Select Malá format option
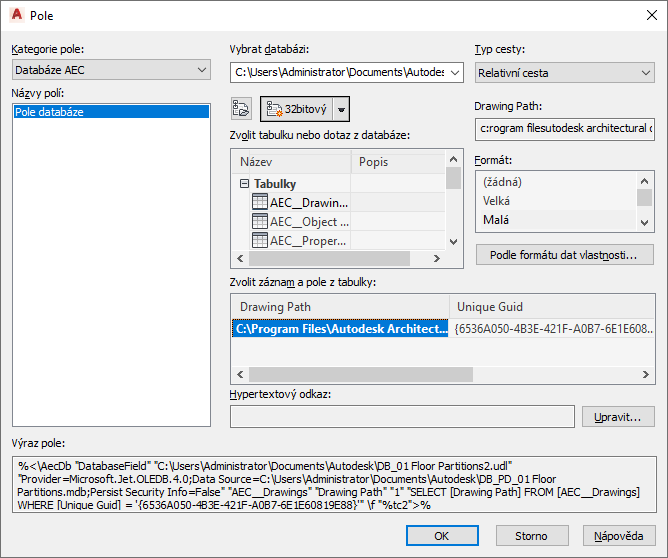Viewport: 668px width, 558px height. pyautogui.click(x=559, y=220)
